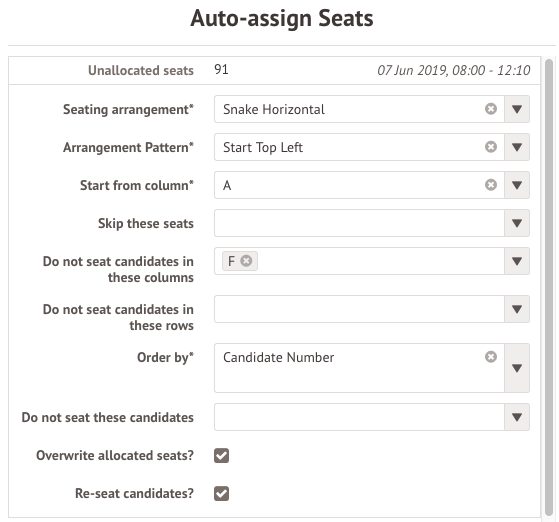The height and width of the screenshot is (522, 559).
Task: Open dropdown arrow for excluded columns
Action: (x=517, y=261)
